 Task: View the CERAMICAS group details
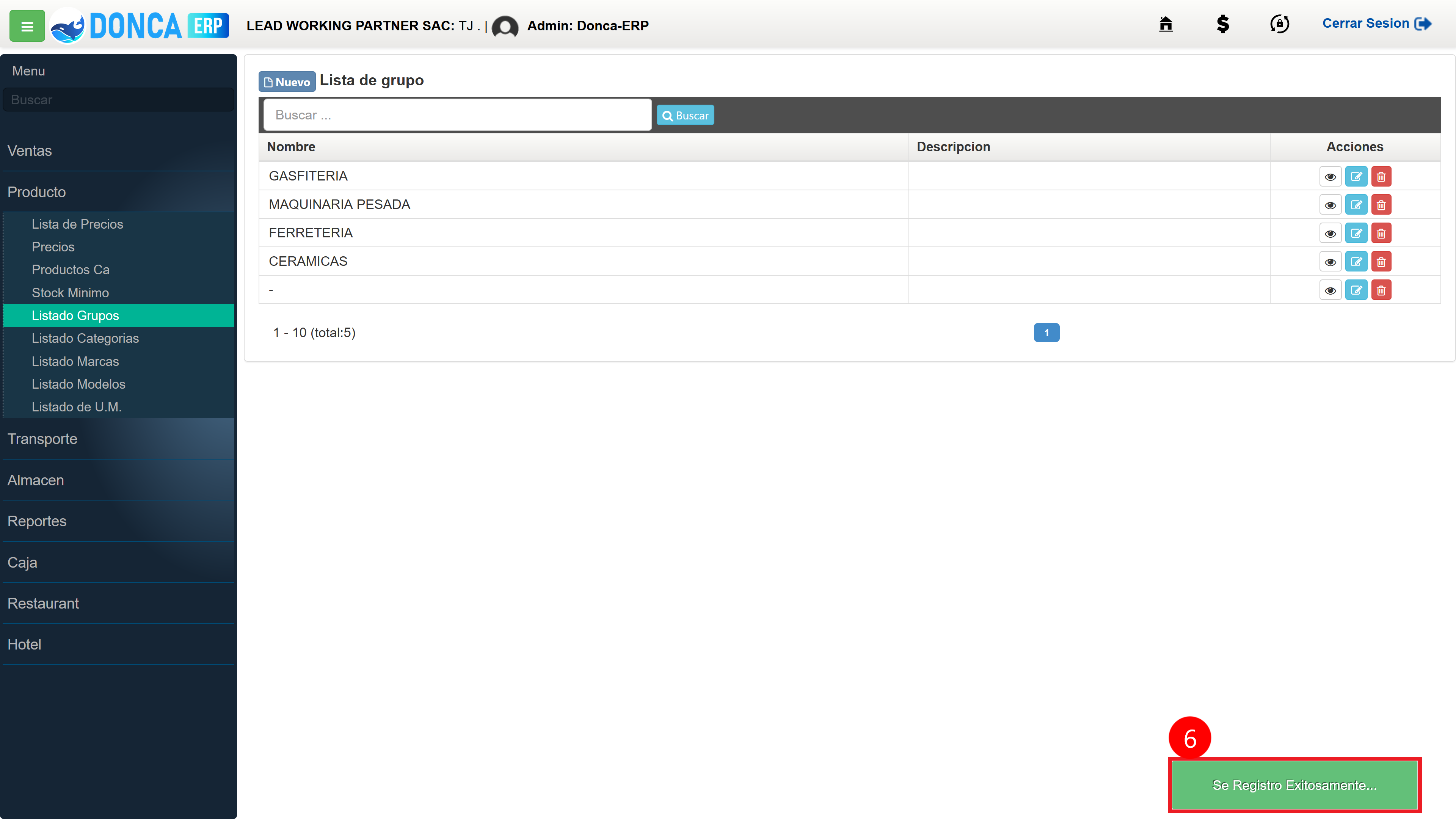click(x=1330, y=262)
